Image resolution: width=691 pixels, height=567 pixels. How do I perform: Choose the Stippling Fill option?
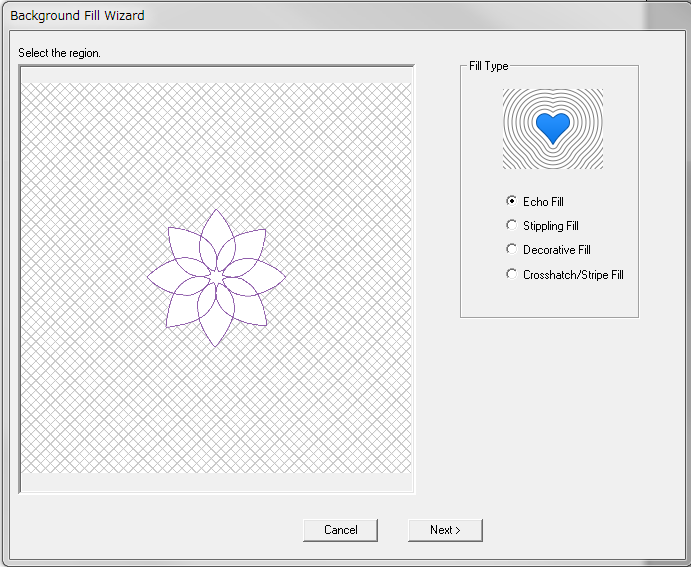pos(513,226)
